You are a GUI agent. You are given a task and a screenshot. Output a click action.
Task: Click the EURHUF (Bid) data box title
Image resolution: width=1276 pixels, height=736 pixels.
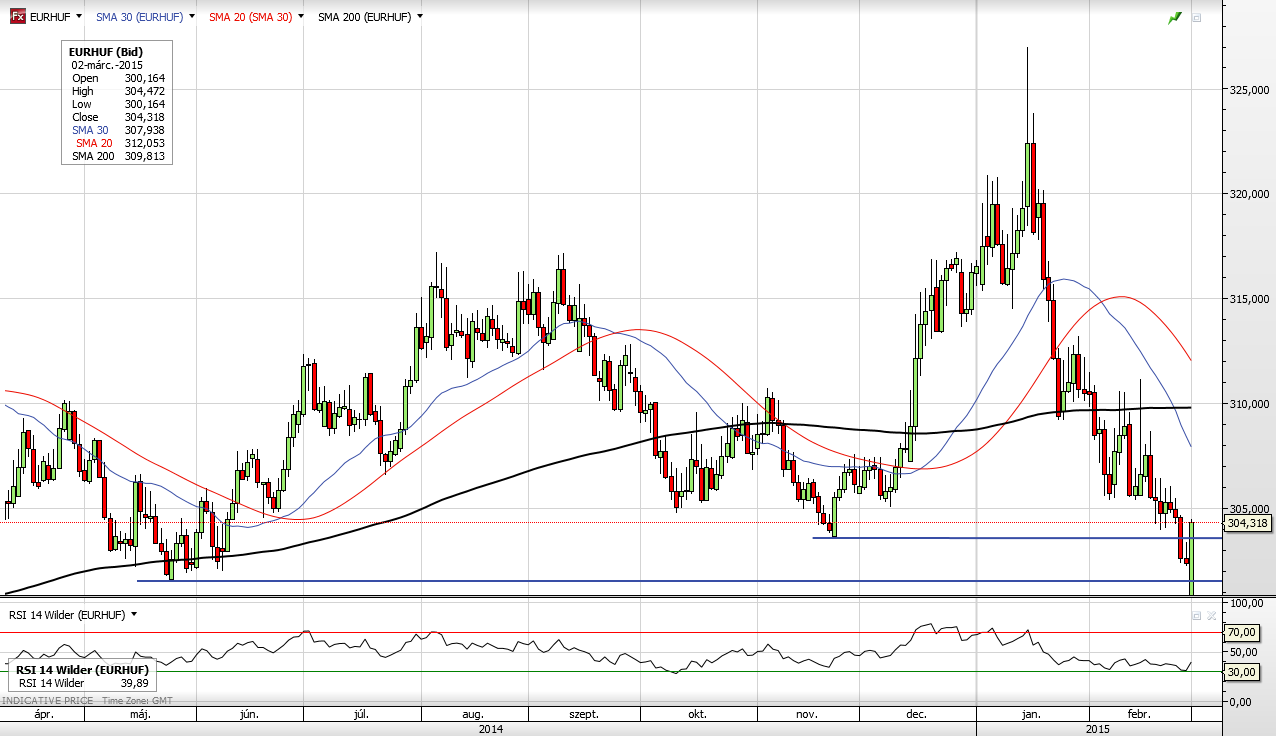tap(105, 52)
